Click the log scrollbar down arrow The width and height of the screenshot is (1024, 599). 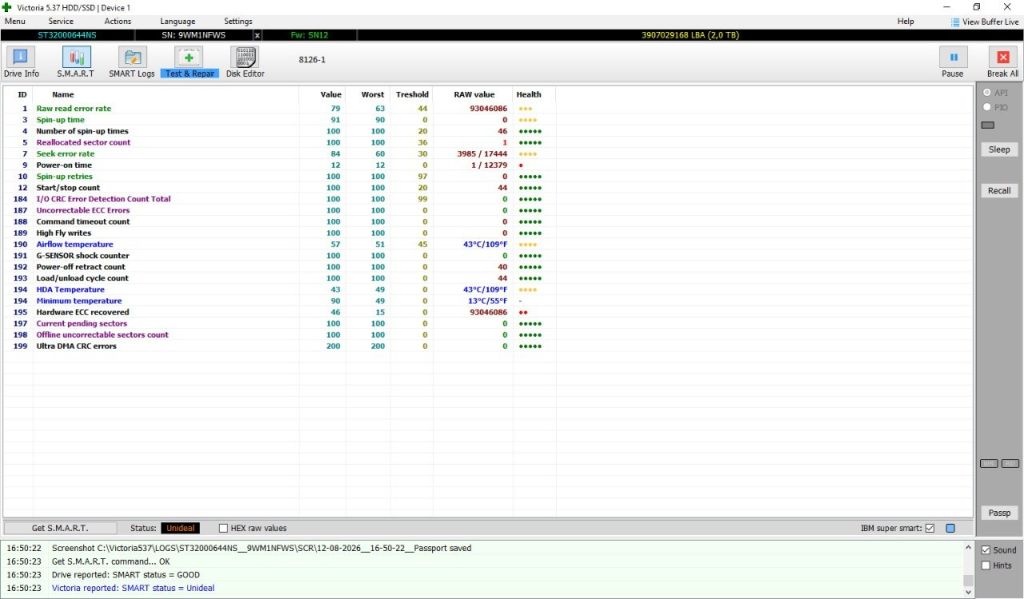point(968,592)
